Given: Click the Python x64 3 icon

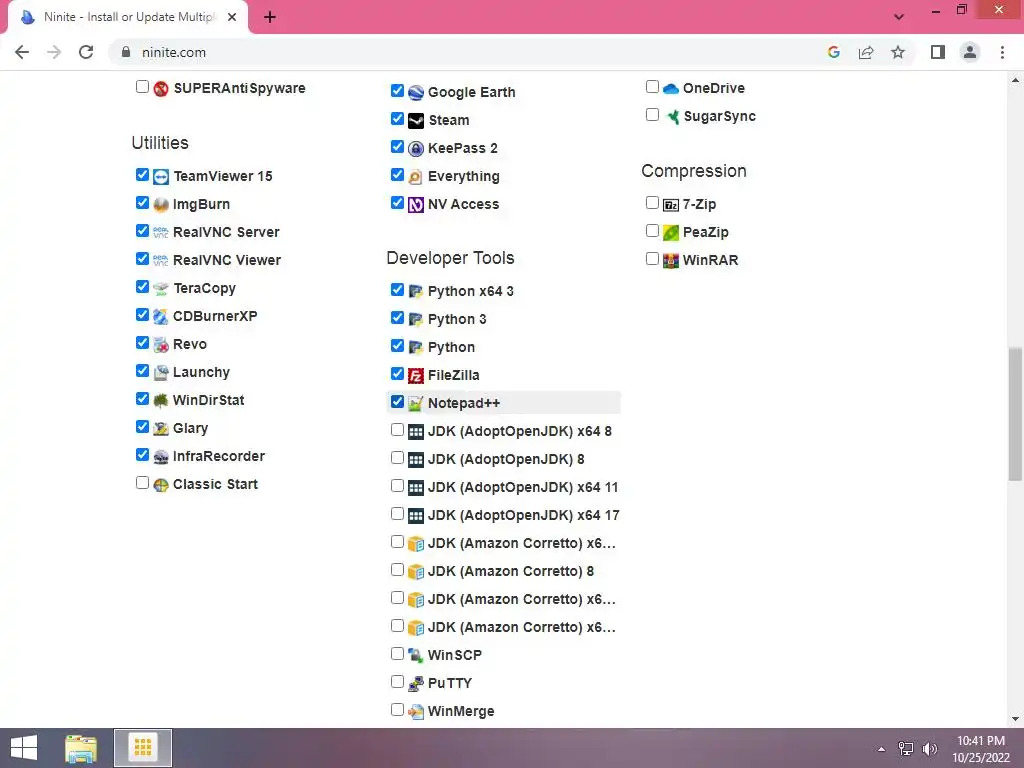Looking at the screenshot, I should 416,292.
